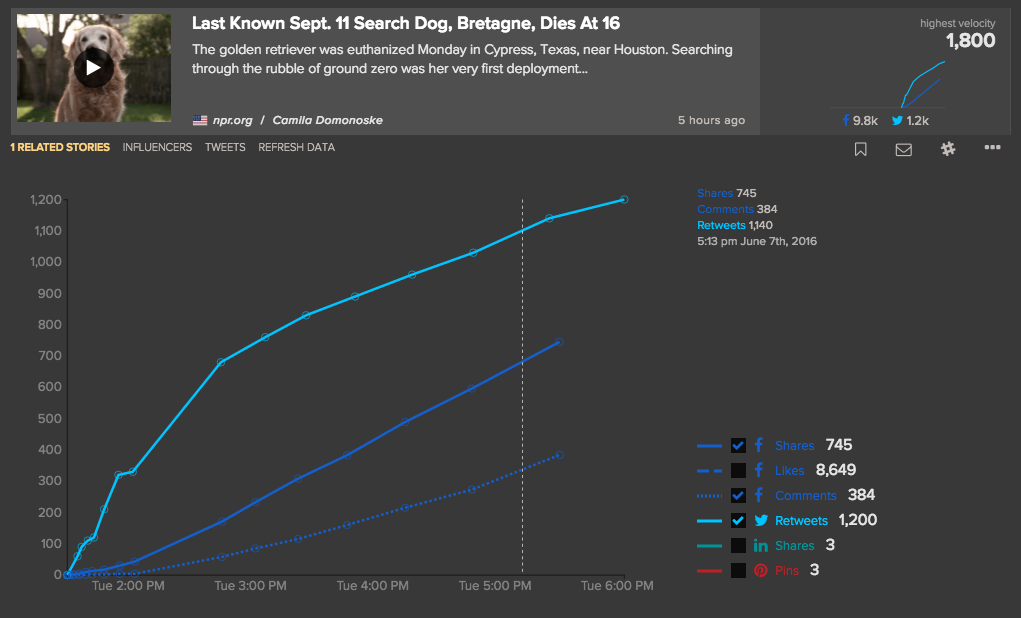This screenshot has width=1021, height=618.
Task: Click the gear settings icon
Action: (947, 147)
